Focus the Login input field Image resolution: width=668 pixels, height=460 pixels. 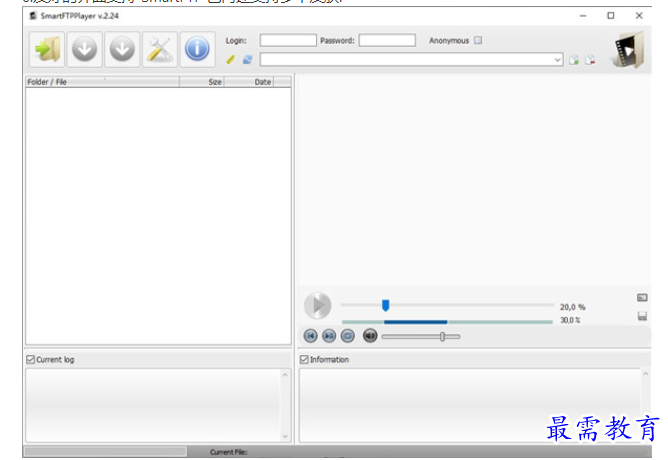click(288, 40)
